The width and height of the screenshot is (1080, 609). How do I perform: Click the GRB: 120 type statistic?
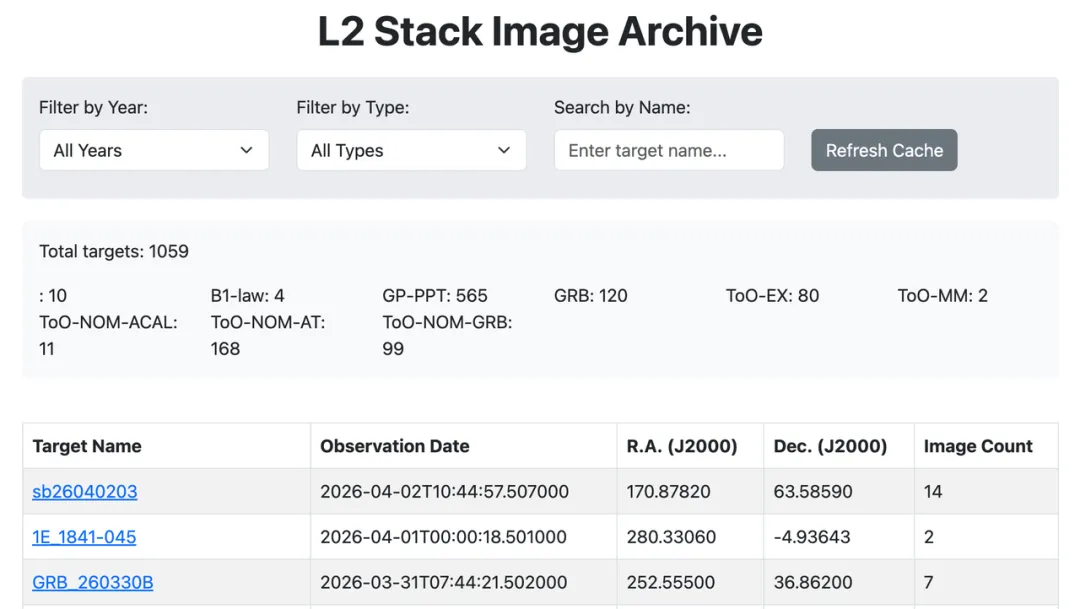coord(591,295)
